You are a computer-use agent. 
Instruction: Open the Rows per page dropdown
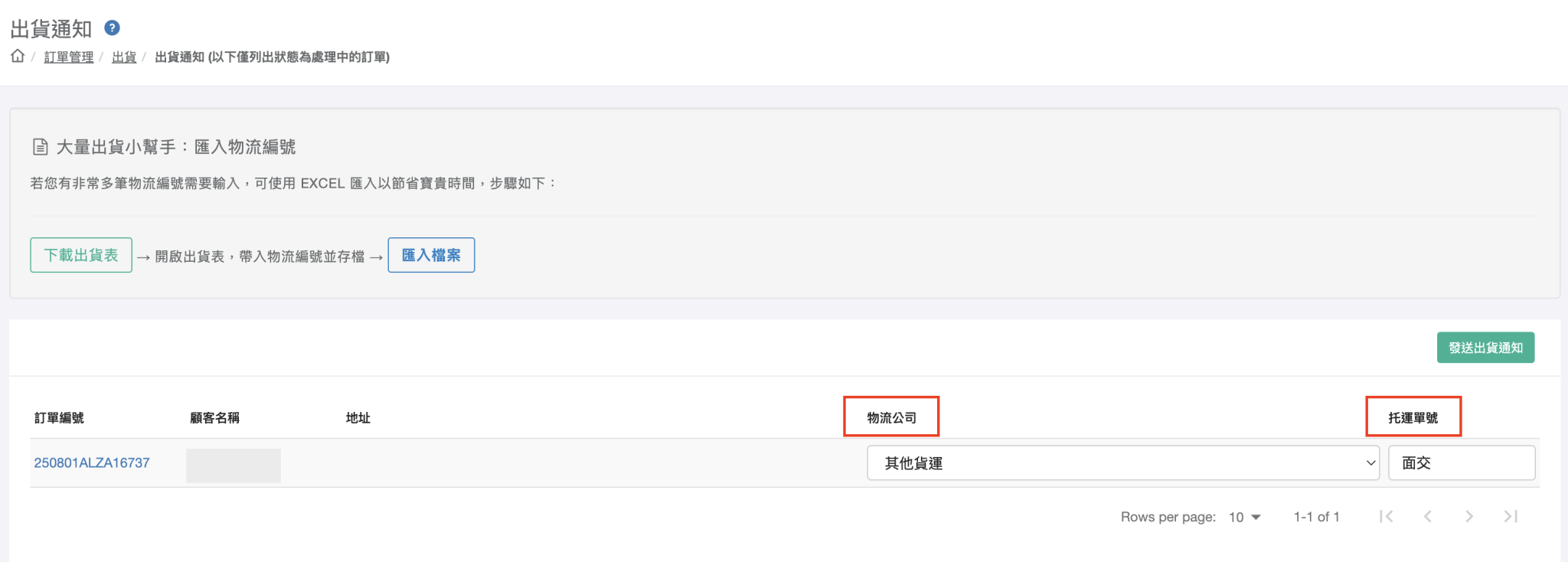[x=1244, y=518]
